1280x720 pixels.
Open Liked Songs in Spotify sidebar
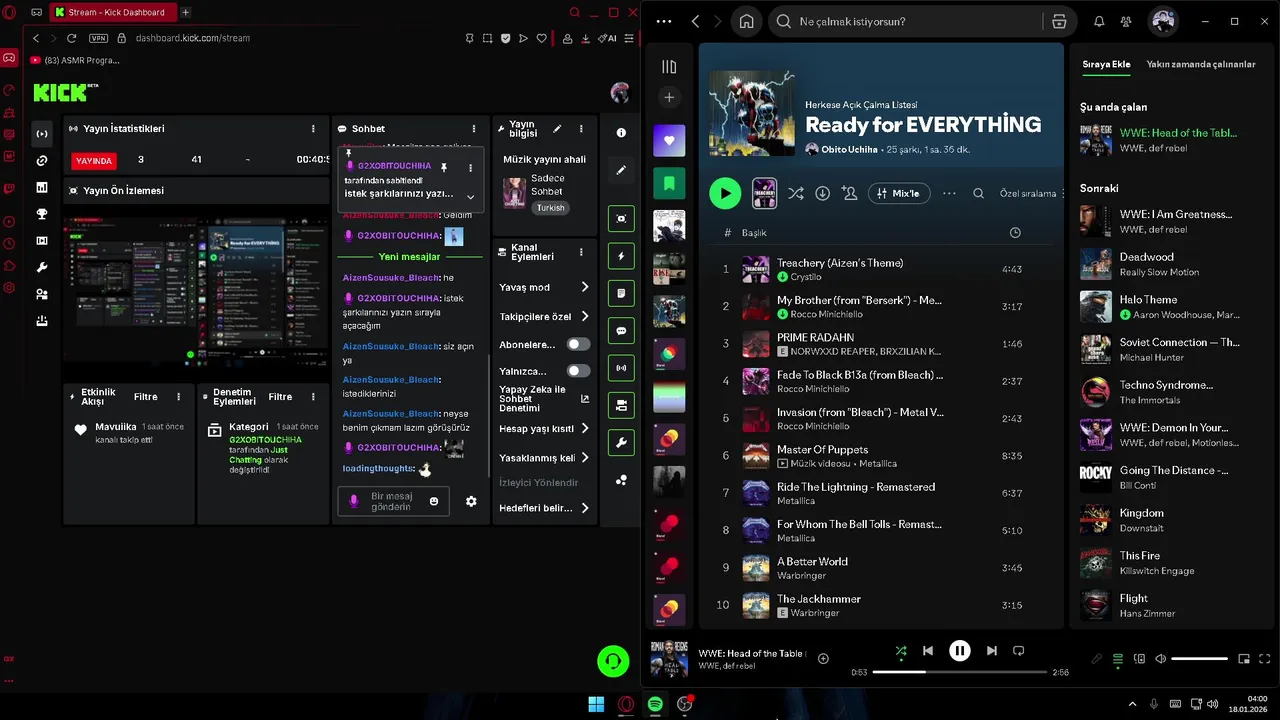coord(669,140)
